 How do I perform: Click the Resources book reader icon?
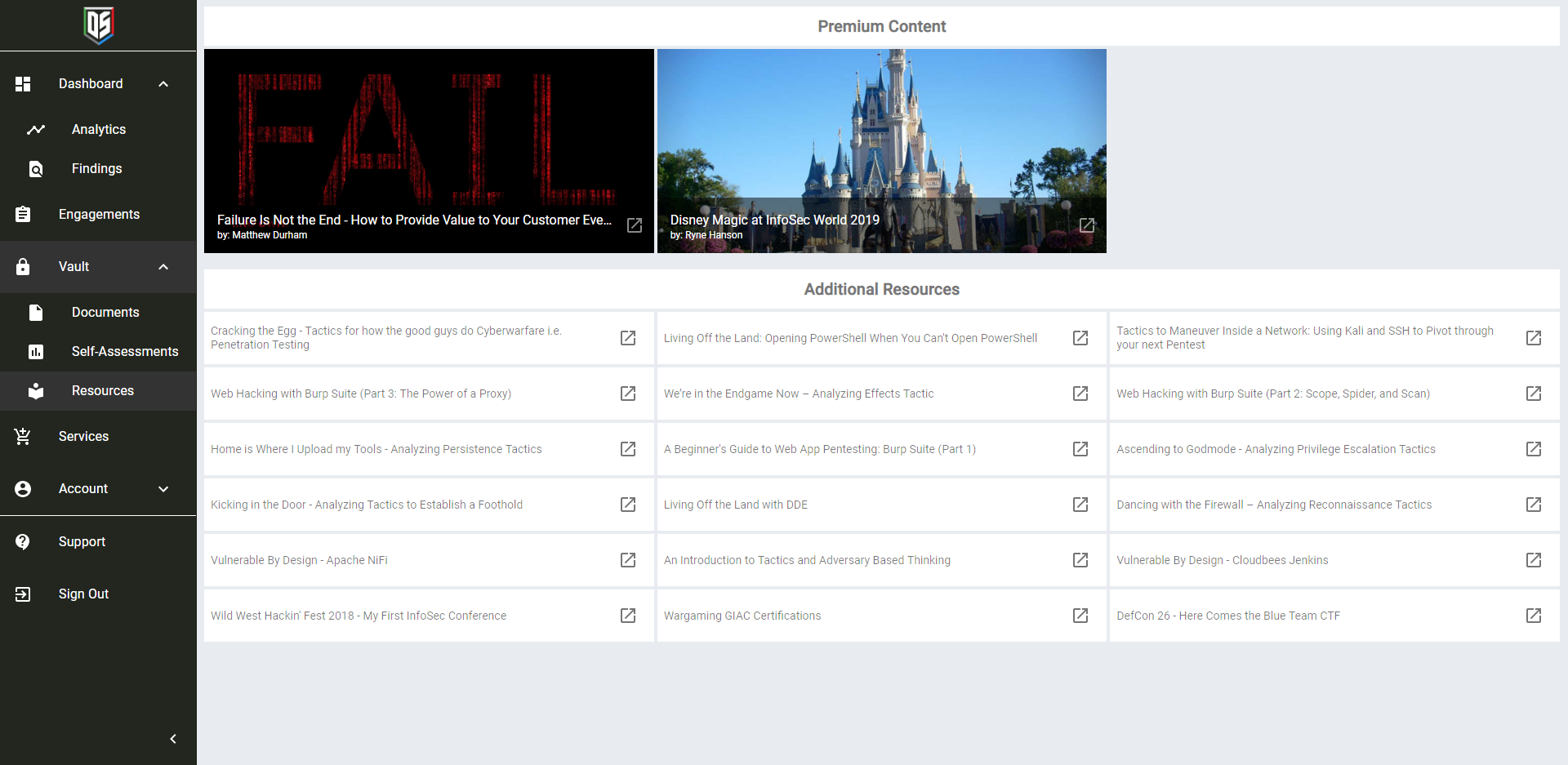(36, 391)
